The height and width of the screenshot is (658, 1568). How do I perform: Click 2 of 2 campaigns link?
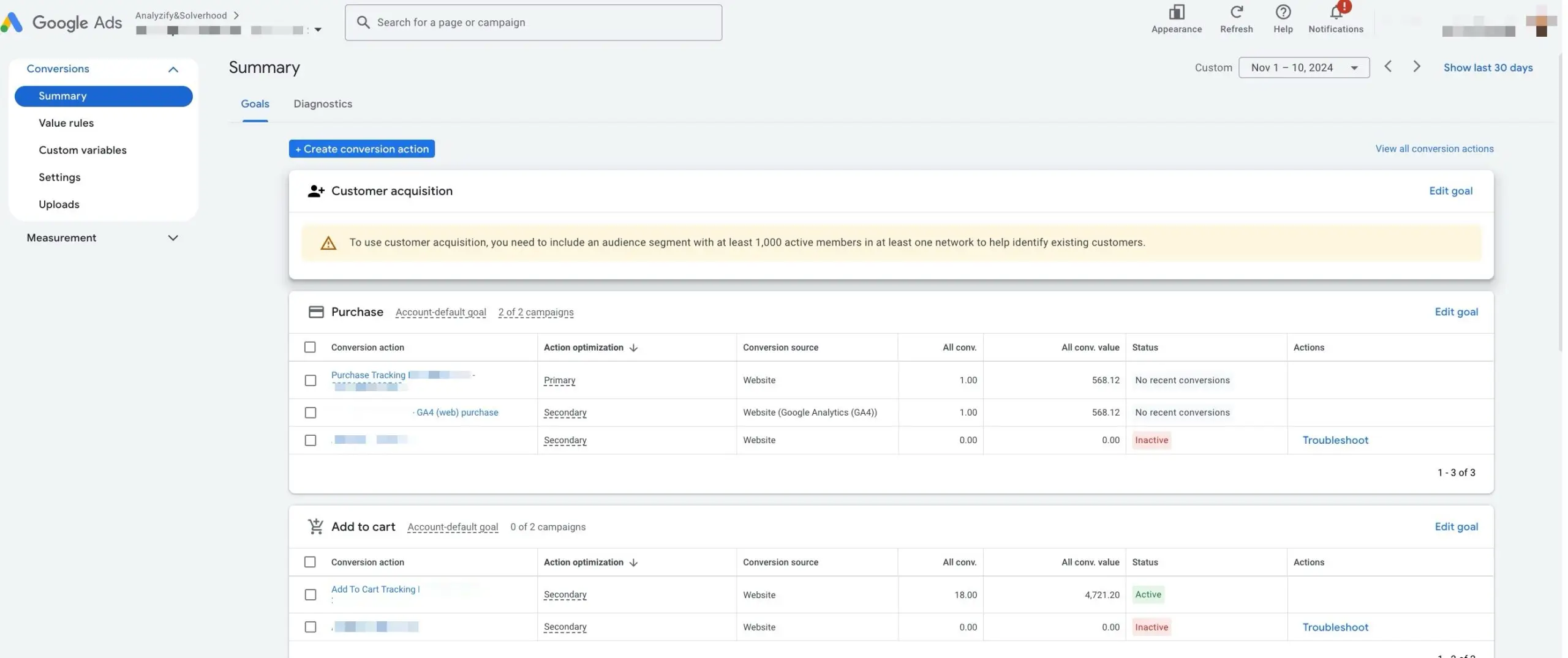pos(536,312)
